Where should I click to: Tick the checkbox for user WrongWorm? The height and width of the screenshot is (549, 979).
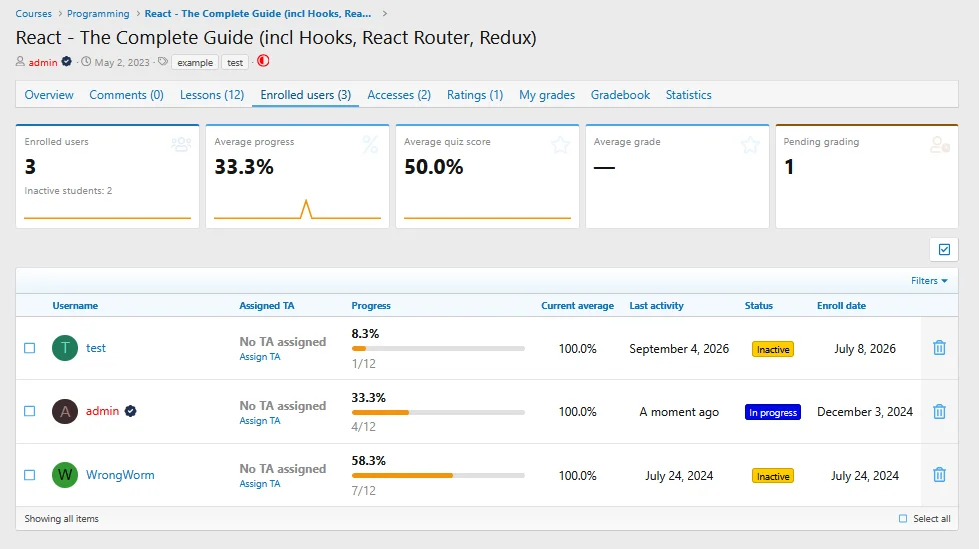[29, 475]
